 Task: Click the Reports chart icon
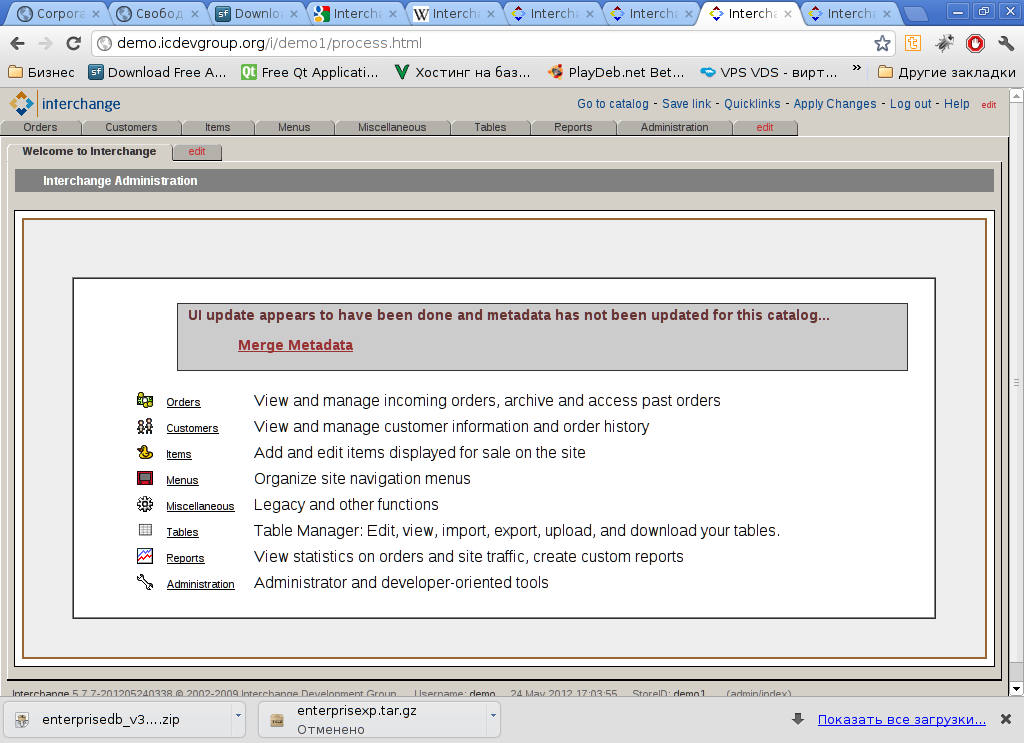(x=145, y=556)
